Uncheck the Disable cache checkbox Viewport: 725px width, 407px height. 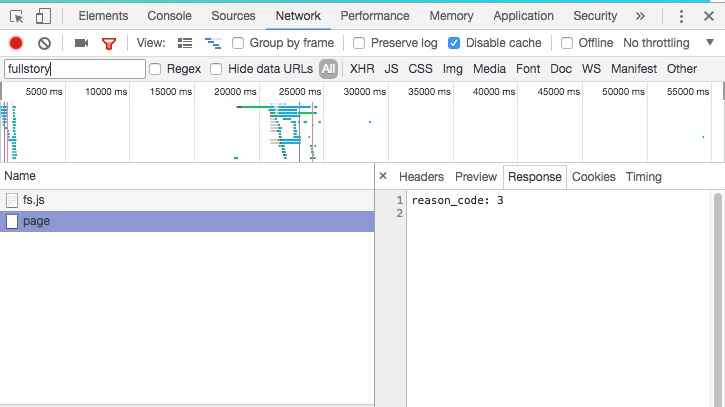[x=455, y=43]
